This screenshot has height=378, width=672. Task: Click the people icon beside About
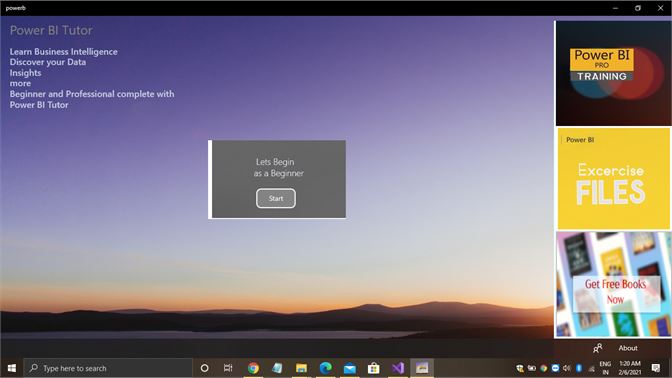[597, 348]
